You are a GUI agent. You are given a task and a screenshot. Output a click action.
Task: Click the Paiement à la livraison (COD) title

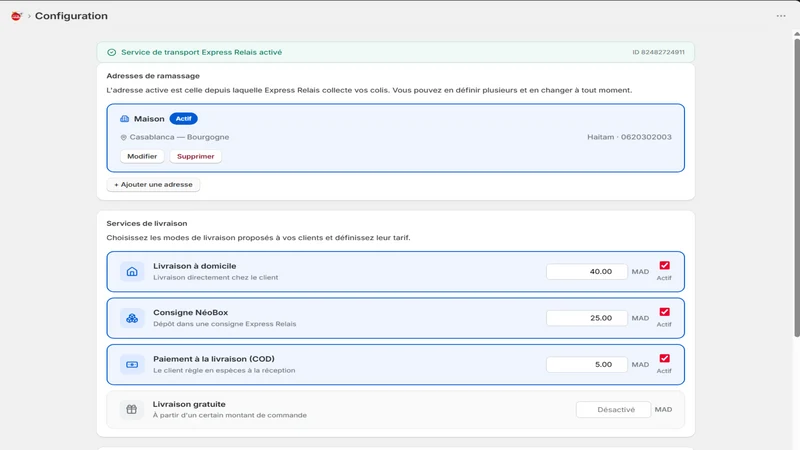click(x=214, y=359)
